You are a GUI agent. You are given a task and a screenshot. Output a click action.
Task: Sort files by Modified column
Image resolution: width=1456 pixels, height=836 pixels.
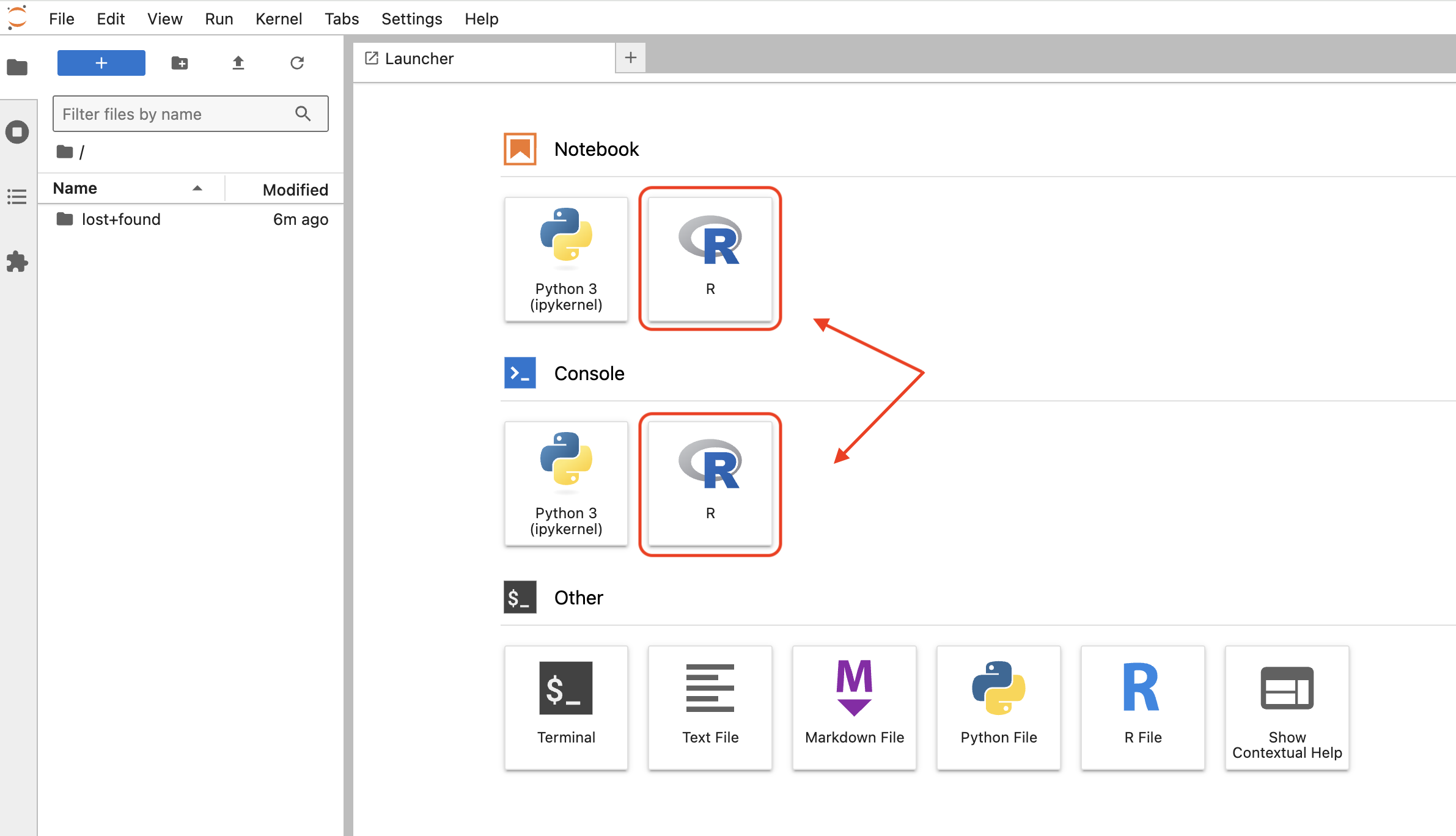285,189
